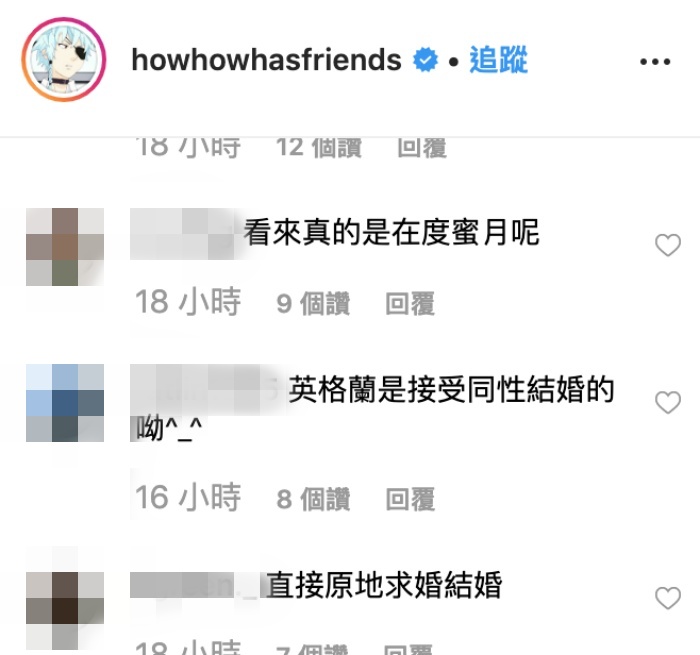700x655 pixels.
Task: Like the 英格蘭是接受同性結婚的 comment
Action: coord(668,402)
